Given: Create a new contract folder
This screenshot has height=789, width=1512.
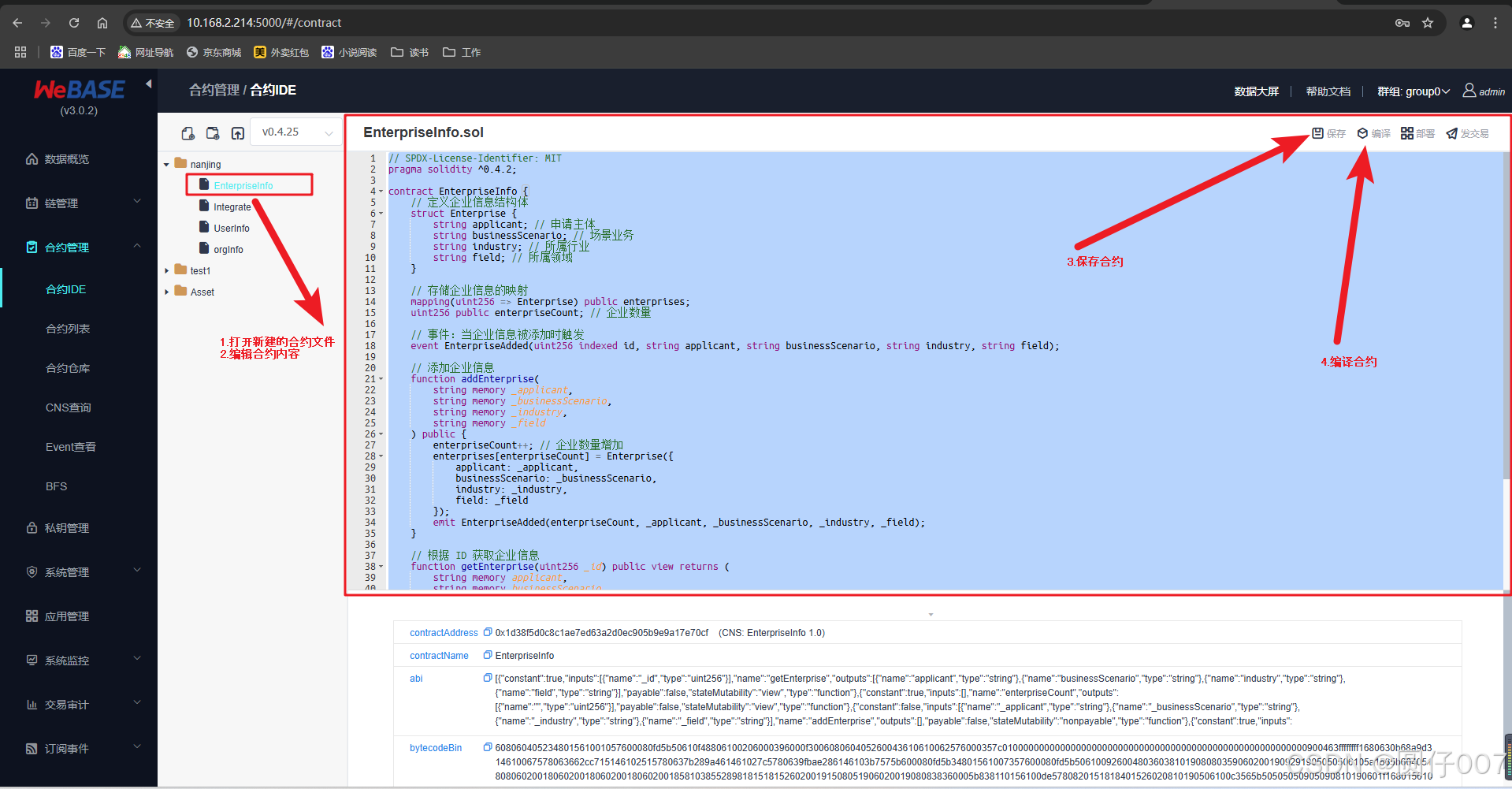Looking at the screenshot, I should click(x=213, y=133).
